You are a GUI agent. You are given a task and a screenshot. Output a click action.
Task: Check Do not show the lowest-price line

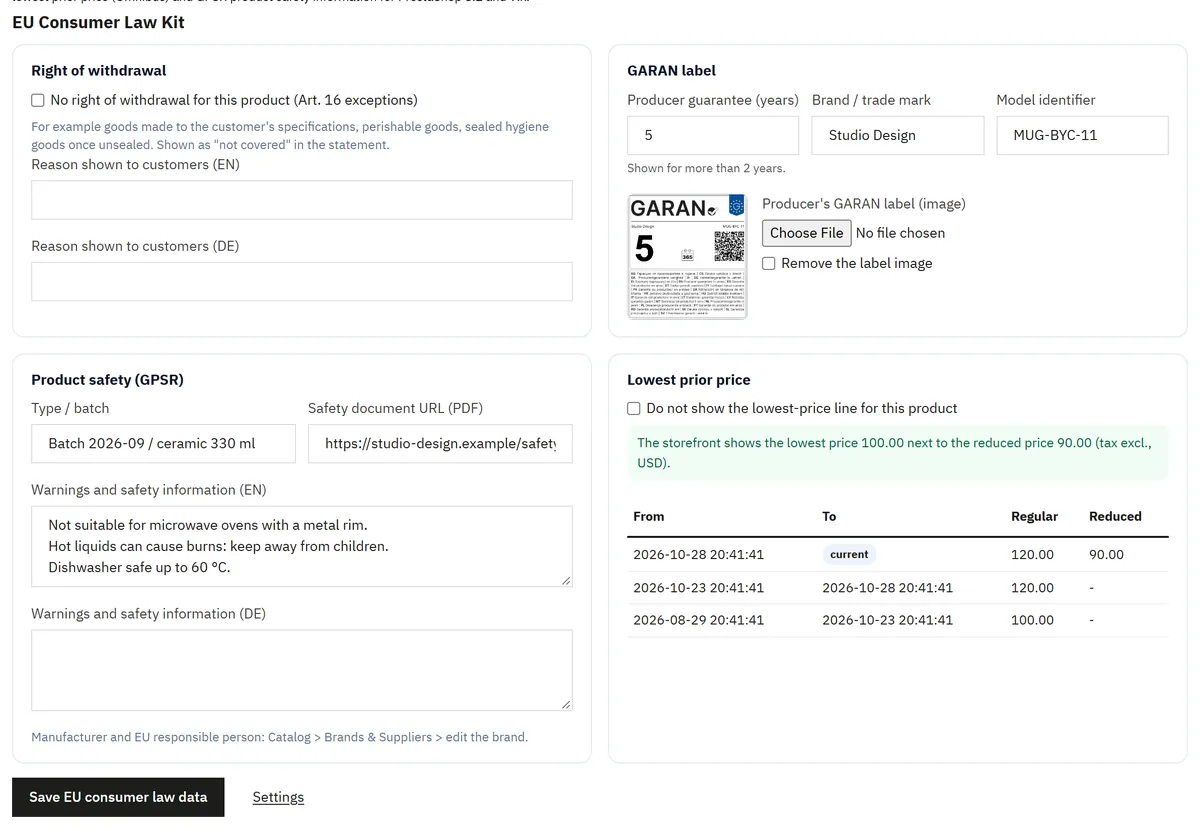pyautogui.click(x=634, y=408)
